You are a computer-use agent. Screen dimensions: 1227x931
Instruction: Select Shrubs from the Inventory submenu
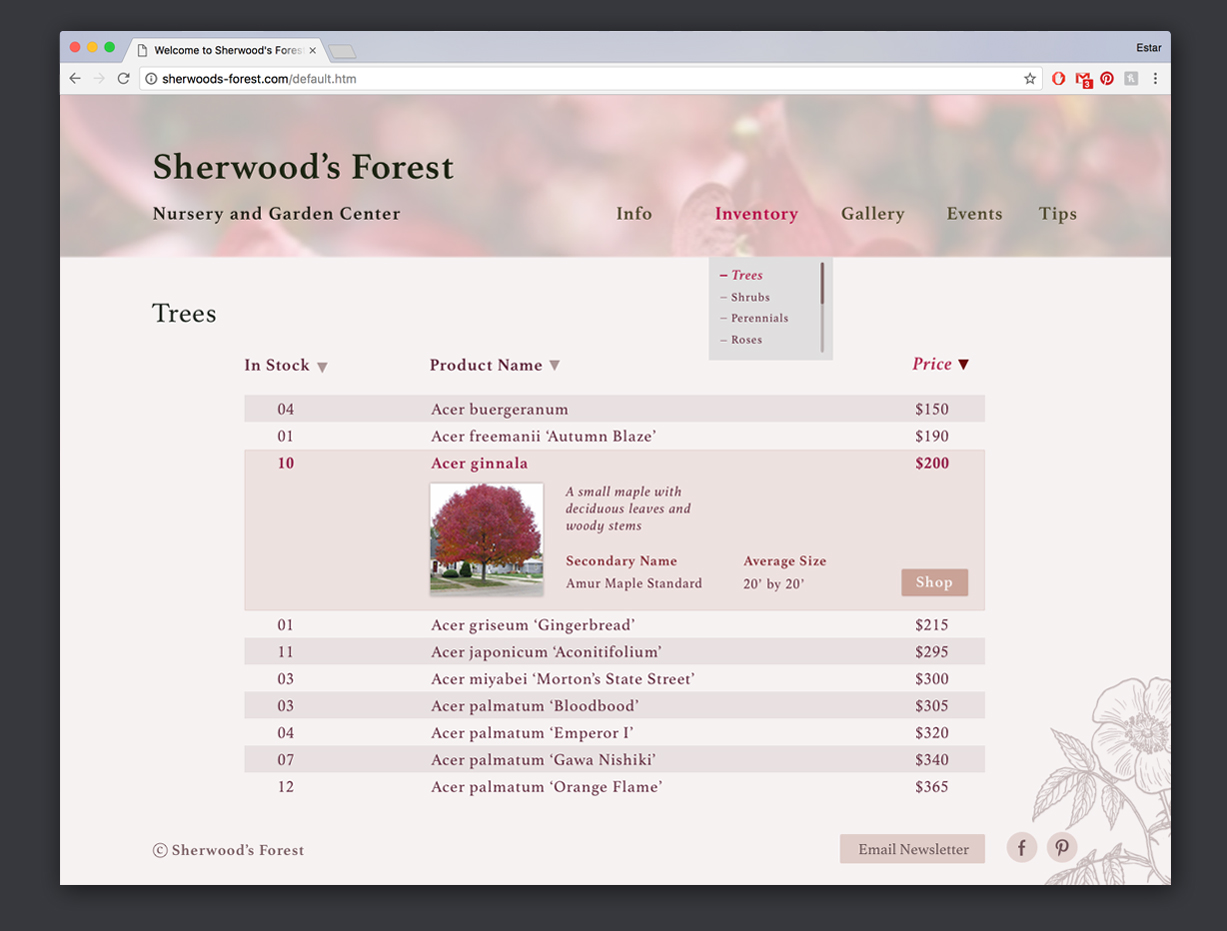tap(750, 297)
